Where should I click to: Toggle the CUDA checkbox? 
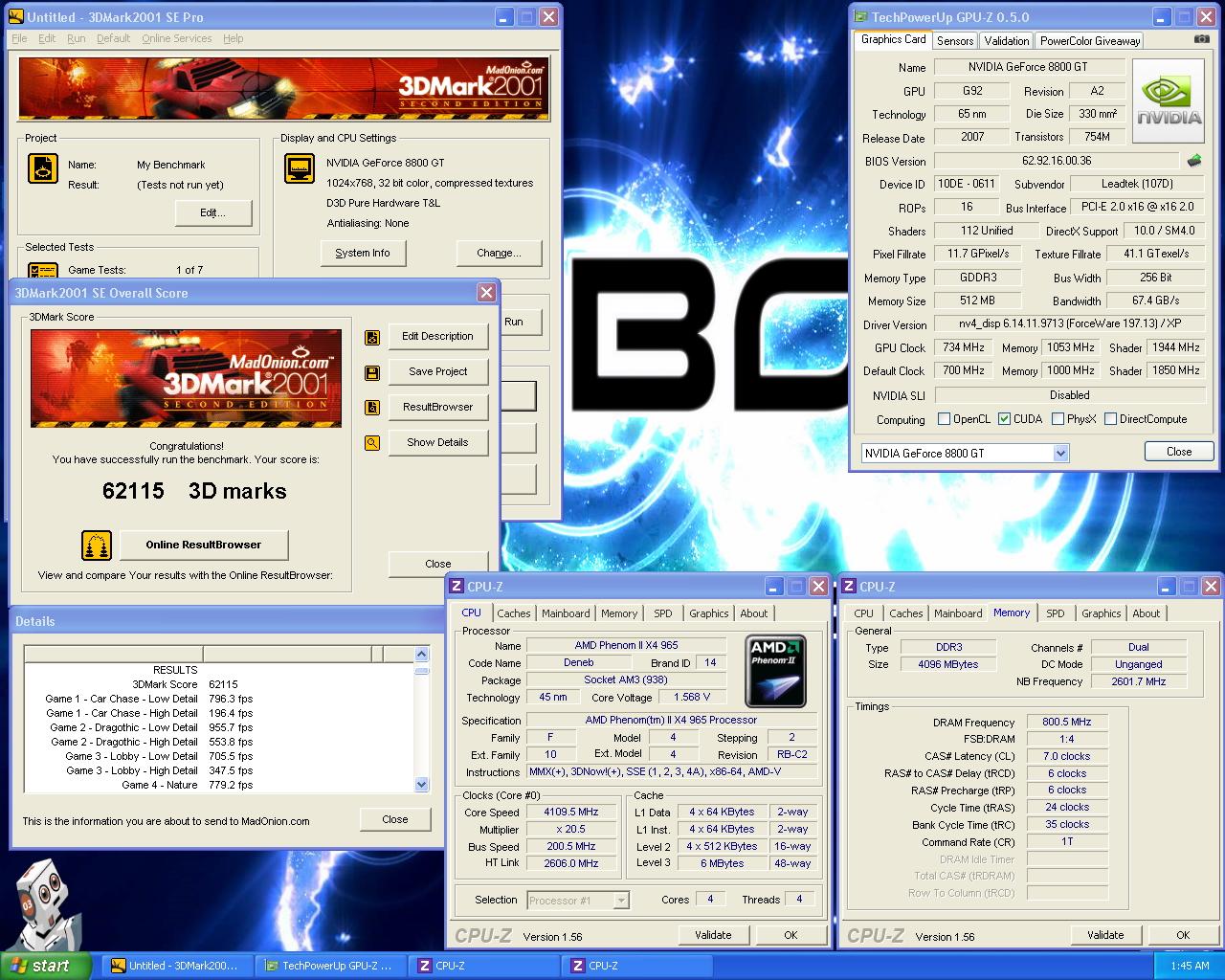click(x=1004, y=419)
